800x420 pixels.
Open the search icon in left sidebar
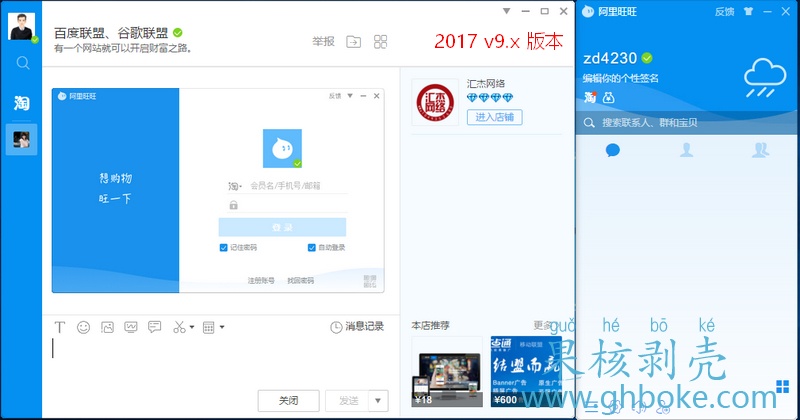pos(22,63)
